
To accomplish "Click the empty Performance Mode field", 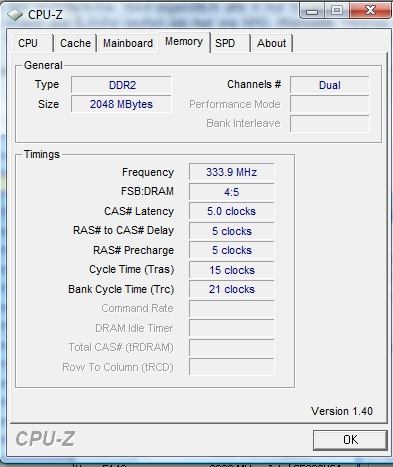I will pyautogui.click(x=330, y=104).
